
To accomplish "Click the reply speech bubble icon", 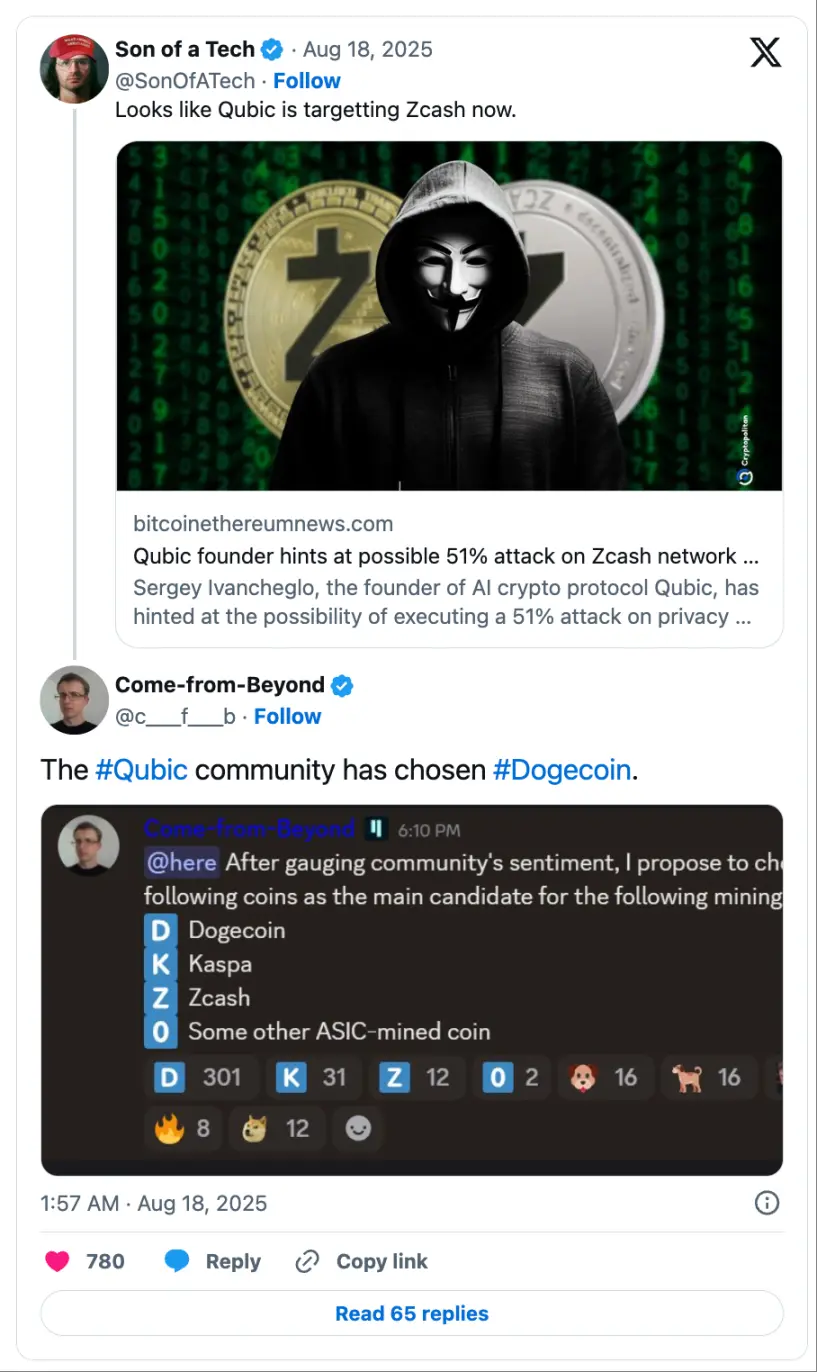I will (x=177, y=1261).
